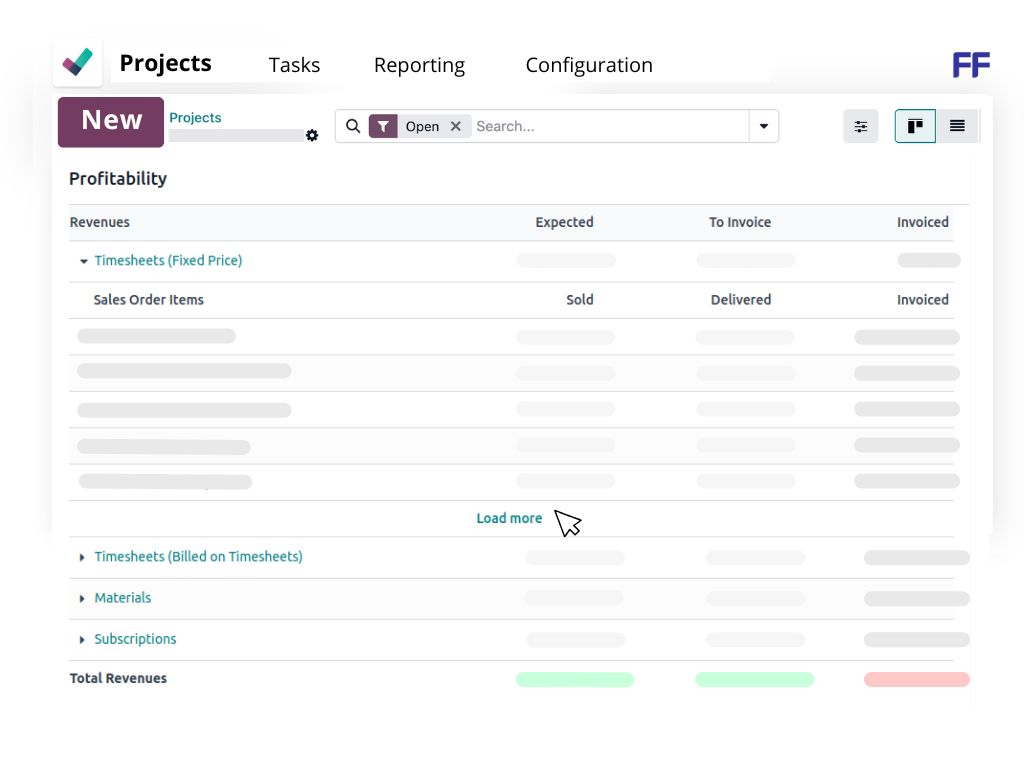This screenshot has width=1024, height=768.
Task: Expand the Materials revenue row
Action: click(83, 598)
